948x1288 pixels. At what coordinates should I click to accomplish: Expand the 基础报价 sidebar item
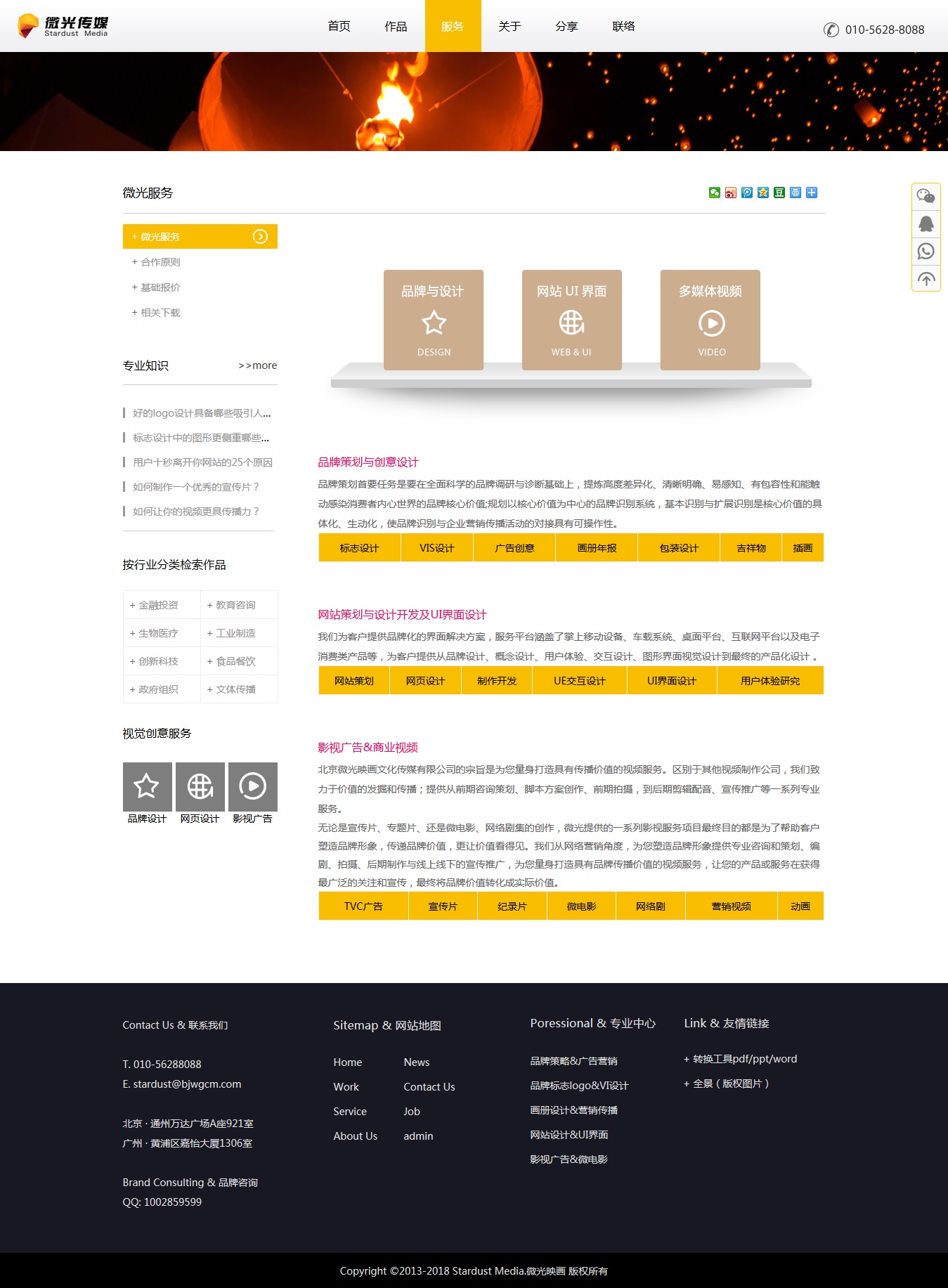[160, 287]
